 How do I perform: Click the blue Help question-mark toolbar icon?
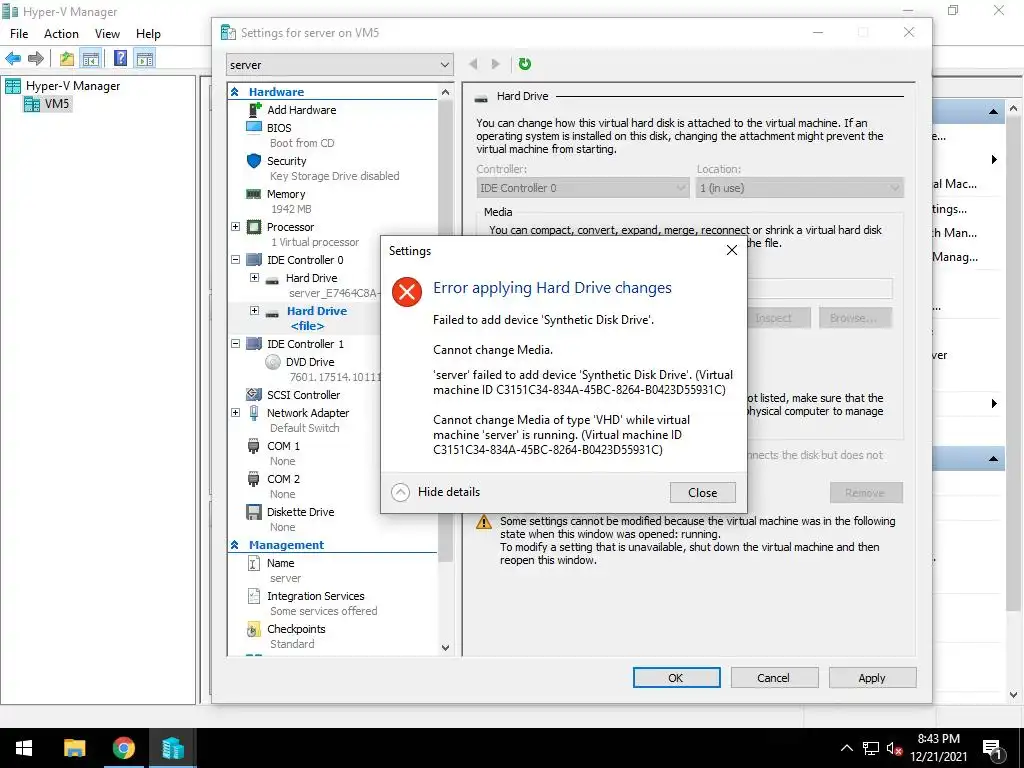coord(120,58)
